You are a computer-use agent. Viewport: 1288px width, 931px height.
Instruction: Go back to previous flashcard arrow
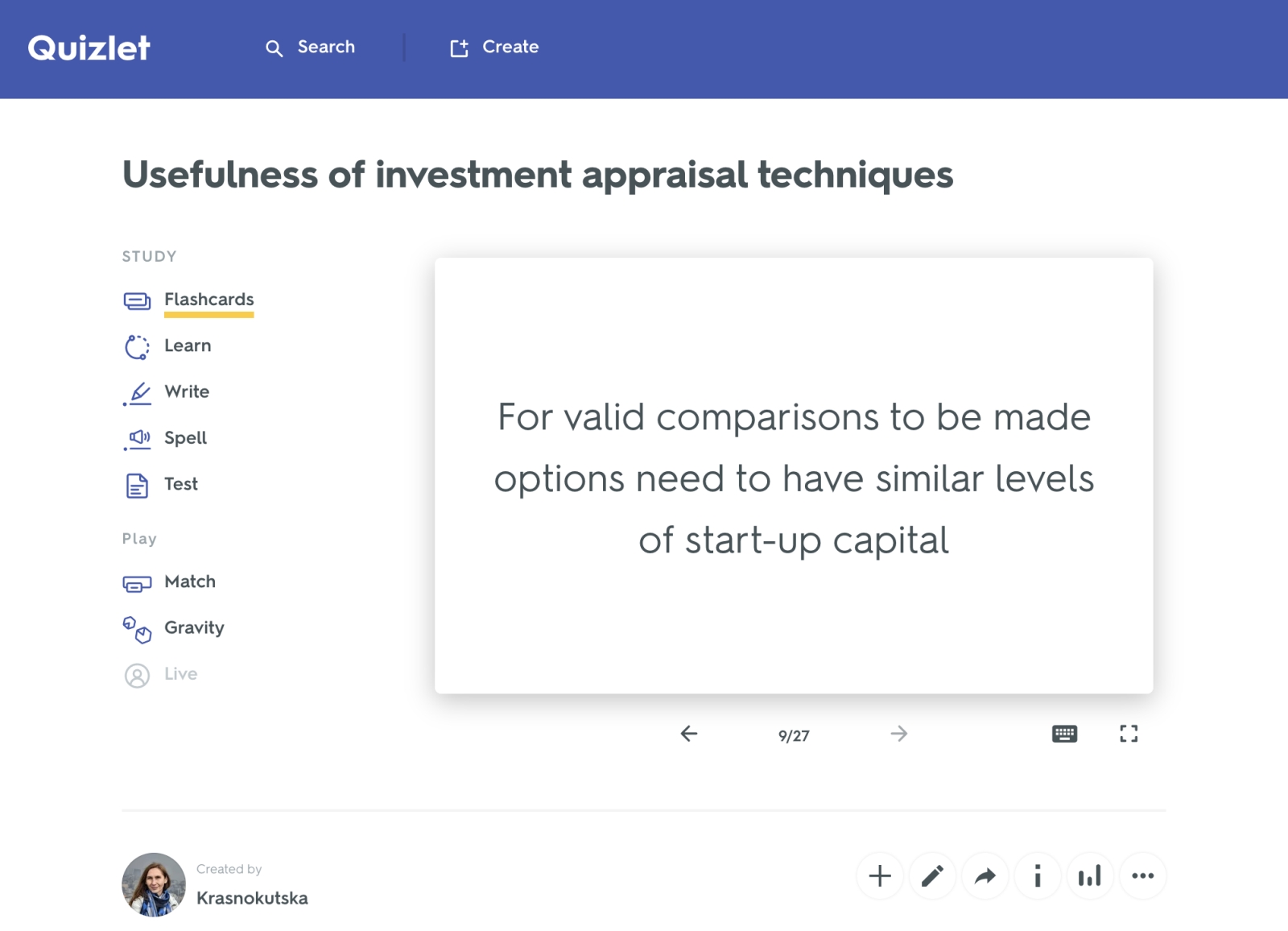[689, 734]
